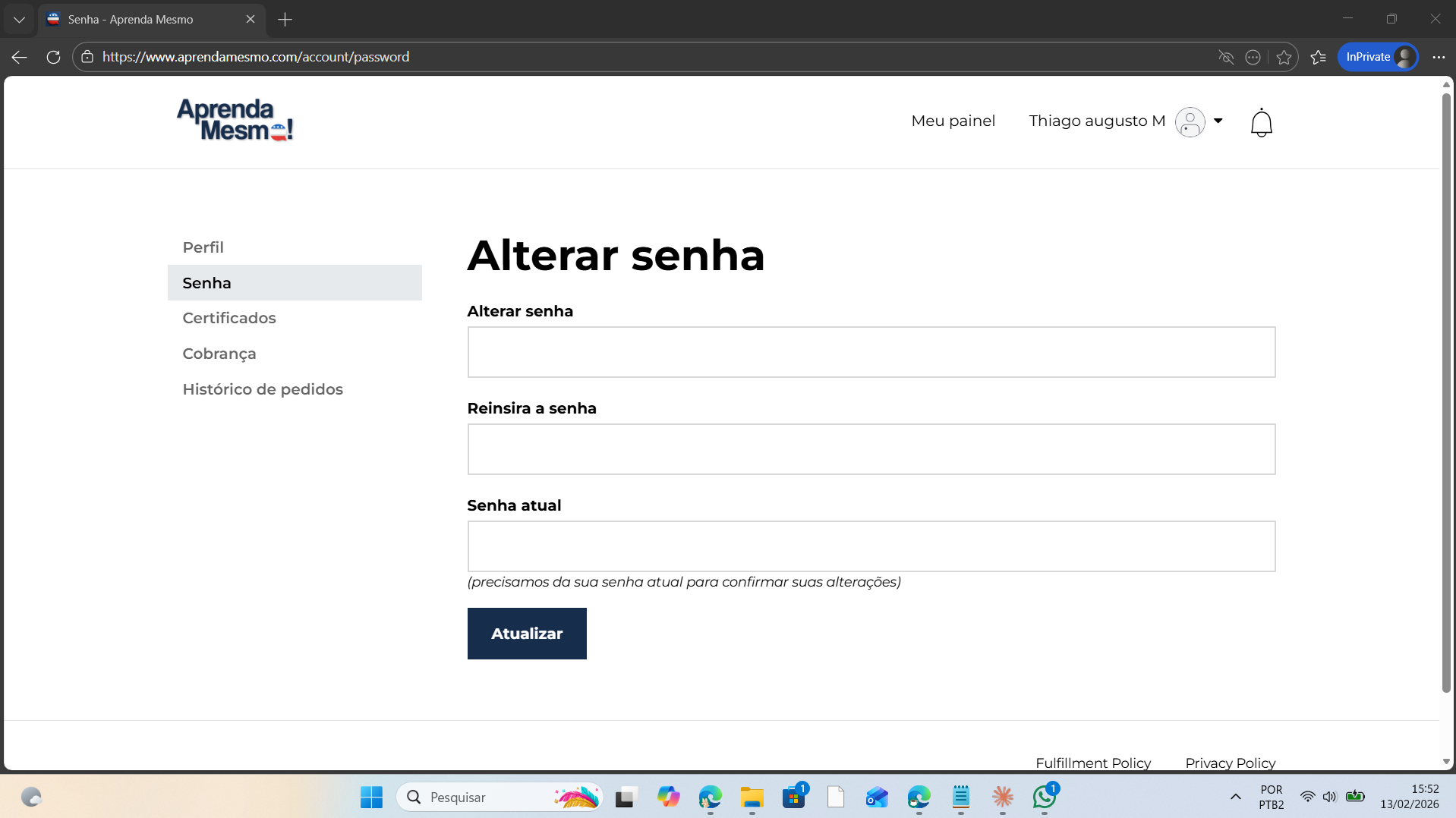The width and height of the screenshot is (1456, 818).
Task: Refresh the page with reload icon
Action: (x=53, y=57)
